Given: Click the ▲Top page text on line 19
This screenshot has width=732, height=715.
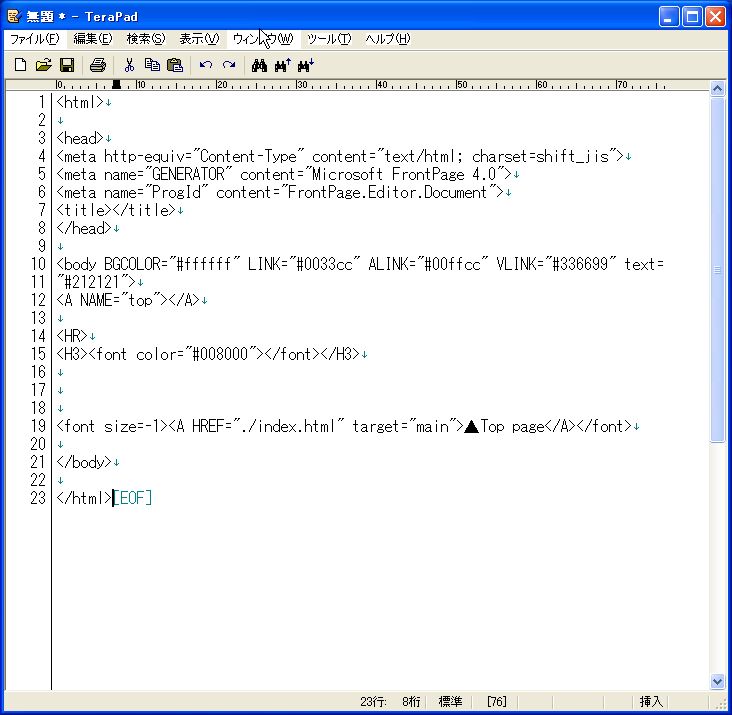Looking at the screenshot, I should pos(504,426).
